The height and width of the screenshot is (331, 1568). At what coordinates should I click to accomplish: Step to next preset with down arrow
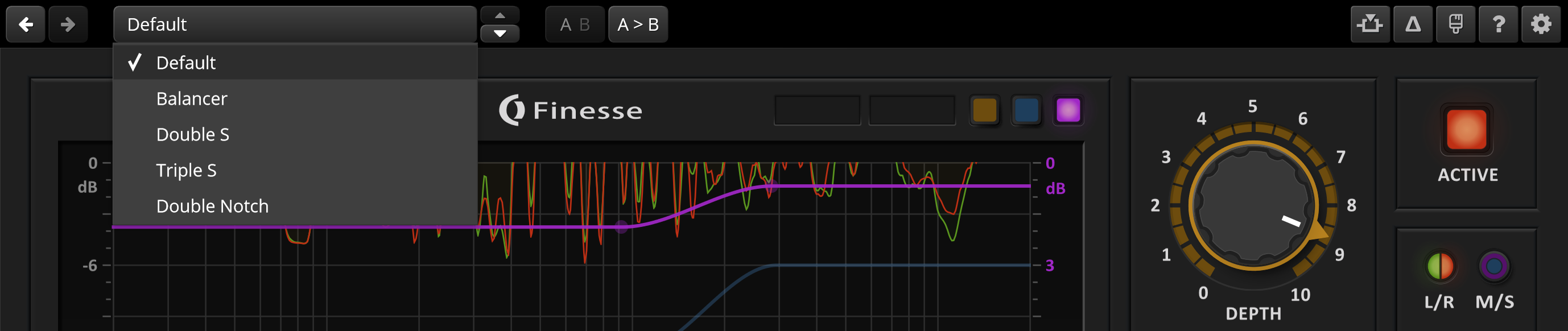coord(500,34)
